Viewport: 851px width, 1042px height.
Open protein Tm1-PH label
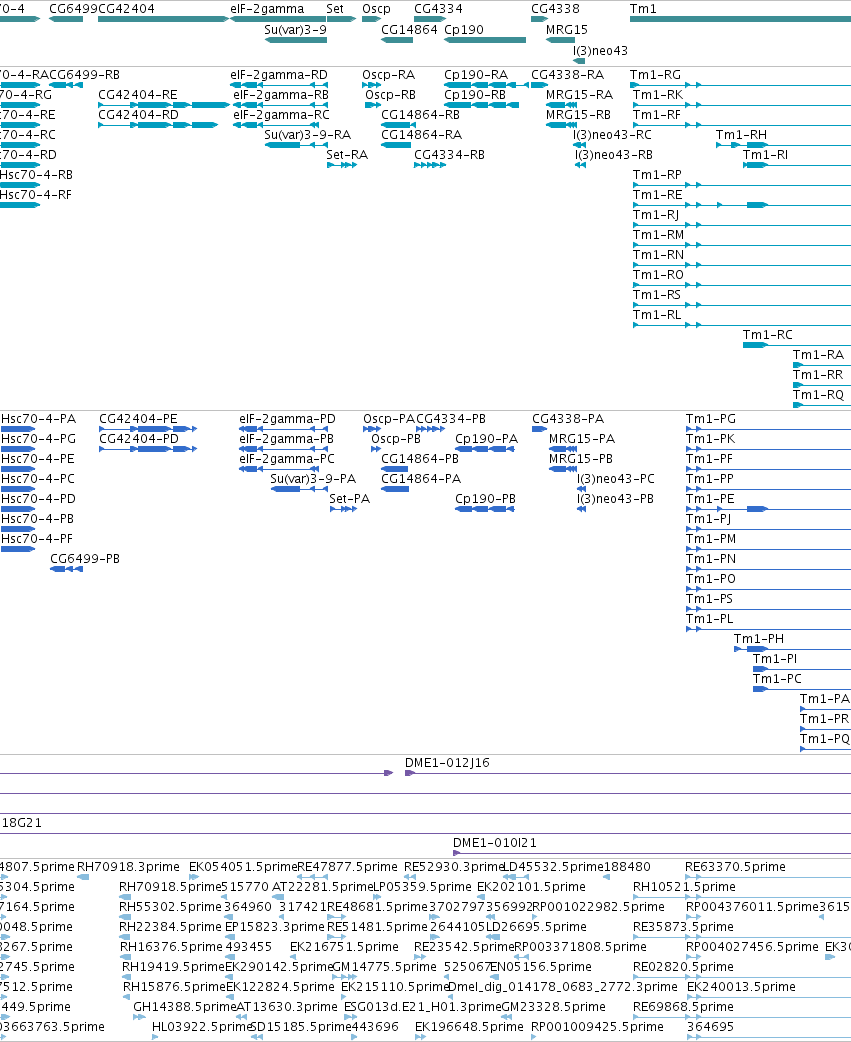point(759,639)
